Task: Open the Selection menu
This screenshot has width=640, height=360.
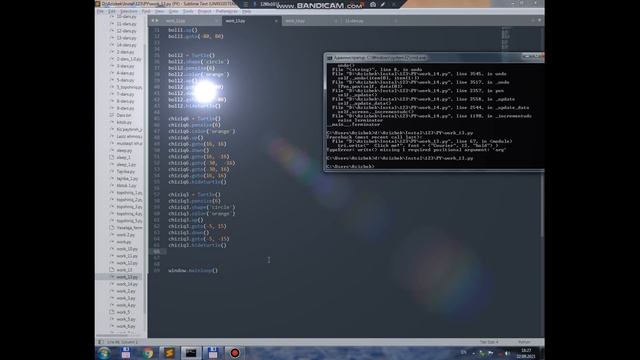Action: (x=128, y=11)
